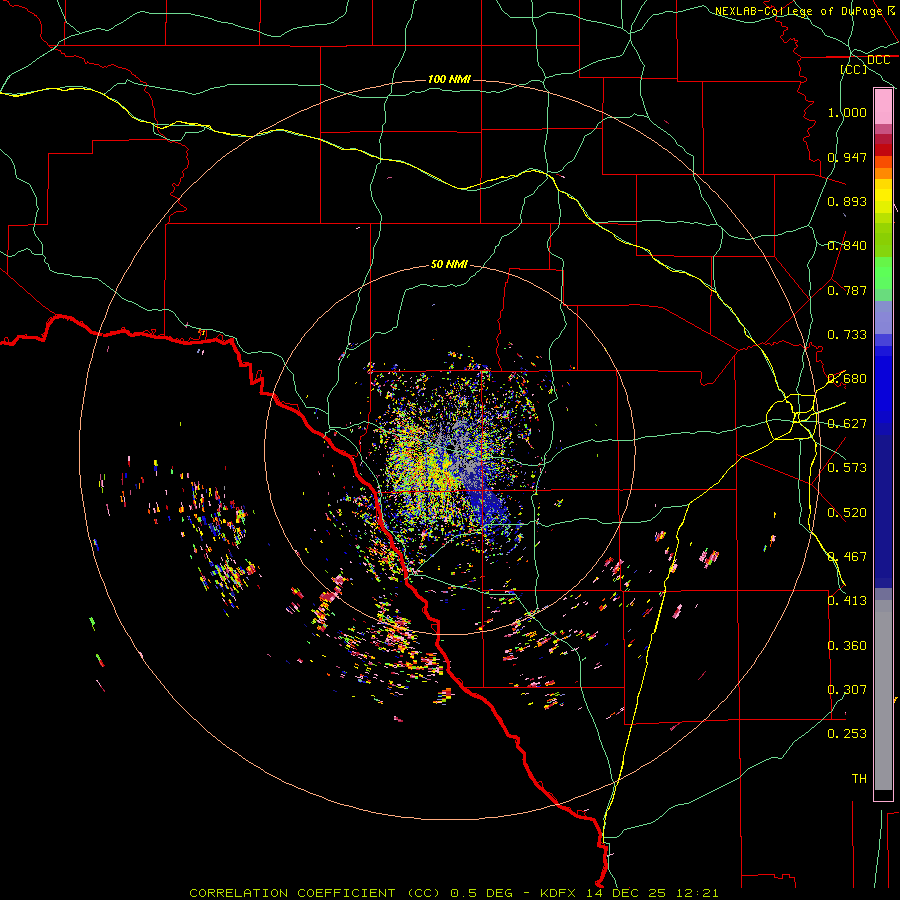Select the 0.520 legend value
900x900 pixels.
coord(847,513)
